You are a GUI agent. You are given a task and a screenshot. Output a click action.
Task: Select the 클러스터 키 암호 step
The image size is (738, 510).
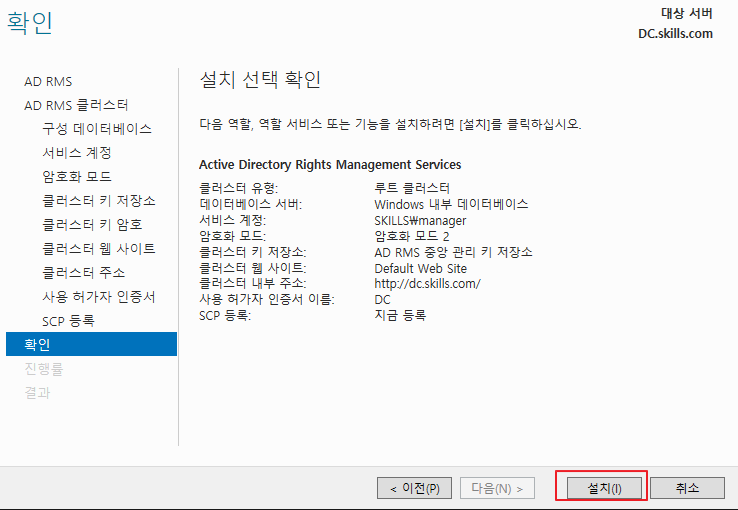tap(92, 225)
